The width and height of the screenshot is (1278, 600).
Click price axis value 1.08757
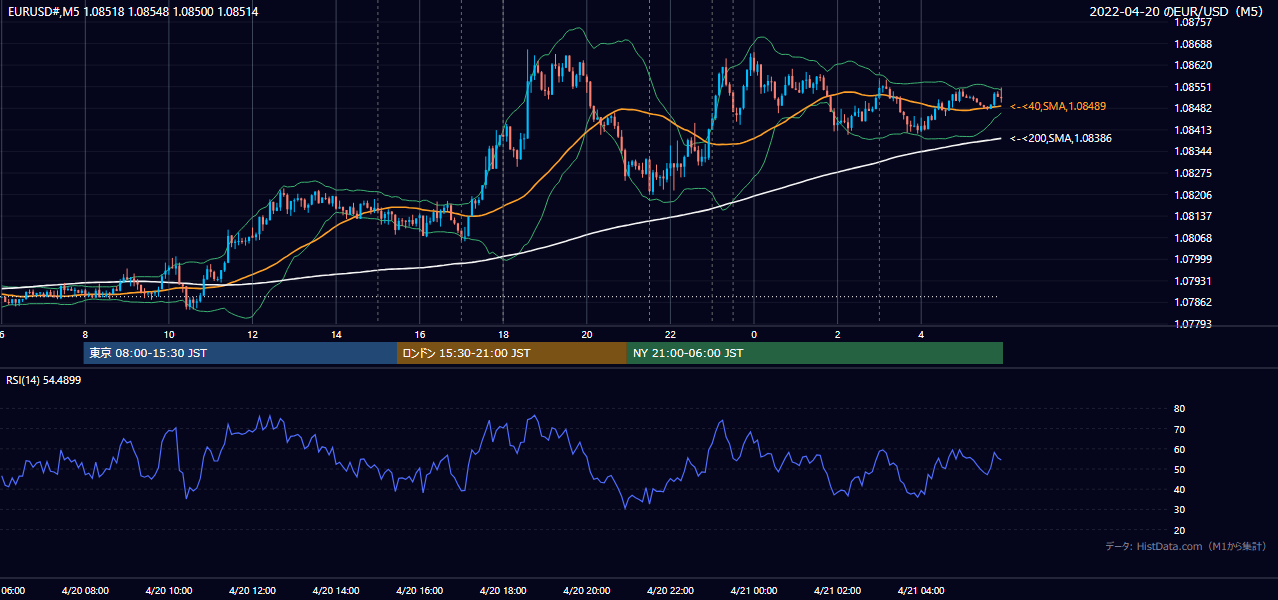point(1193,22)
